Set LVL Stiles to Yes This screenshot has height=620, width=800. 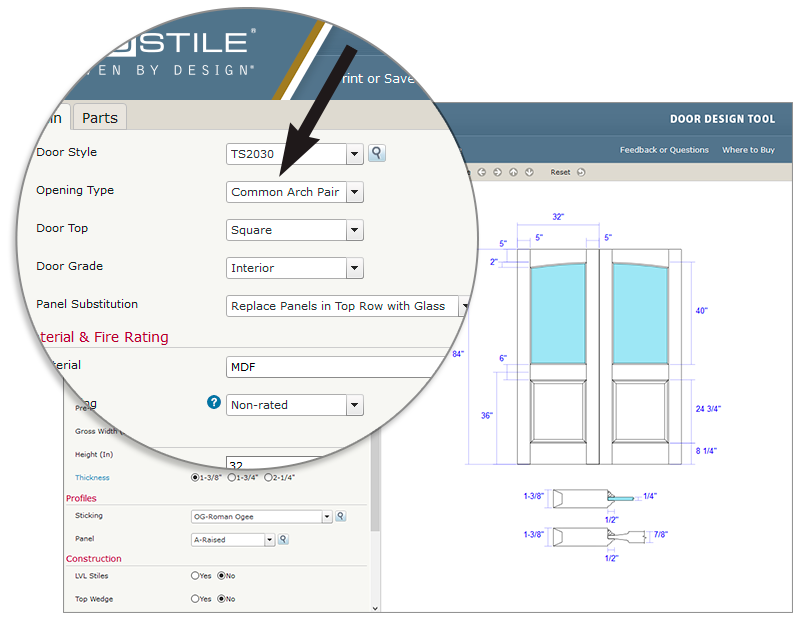[195, 576]
